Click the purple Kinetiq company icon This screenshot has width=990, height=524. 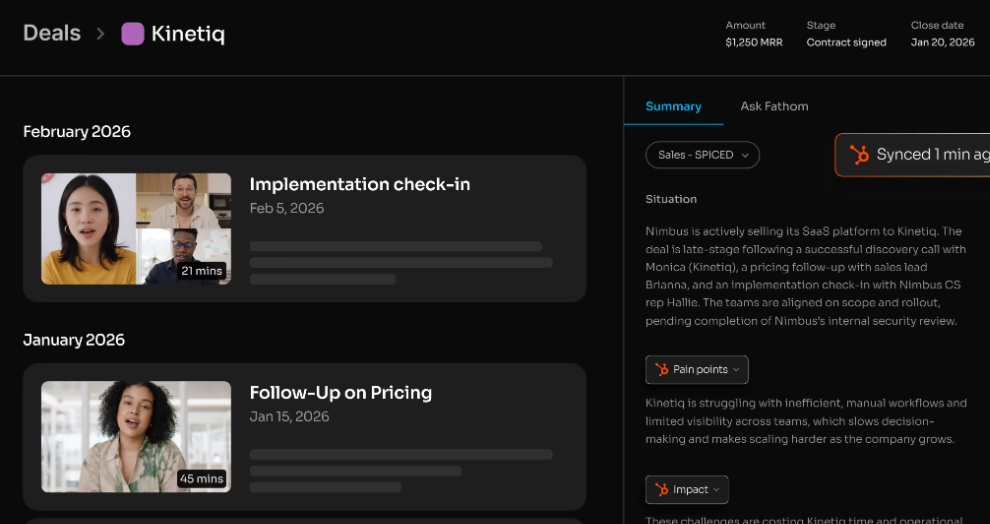click(133, 34)
